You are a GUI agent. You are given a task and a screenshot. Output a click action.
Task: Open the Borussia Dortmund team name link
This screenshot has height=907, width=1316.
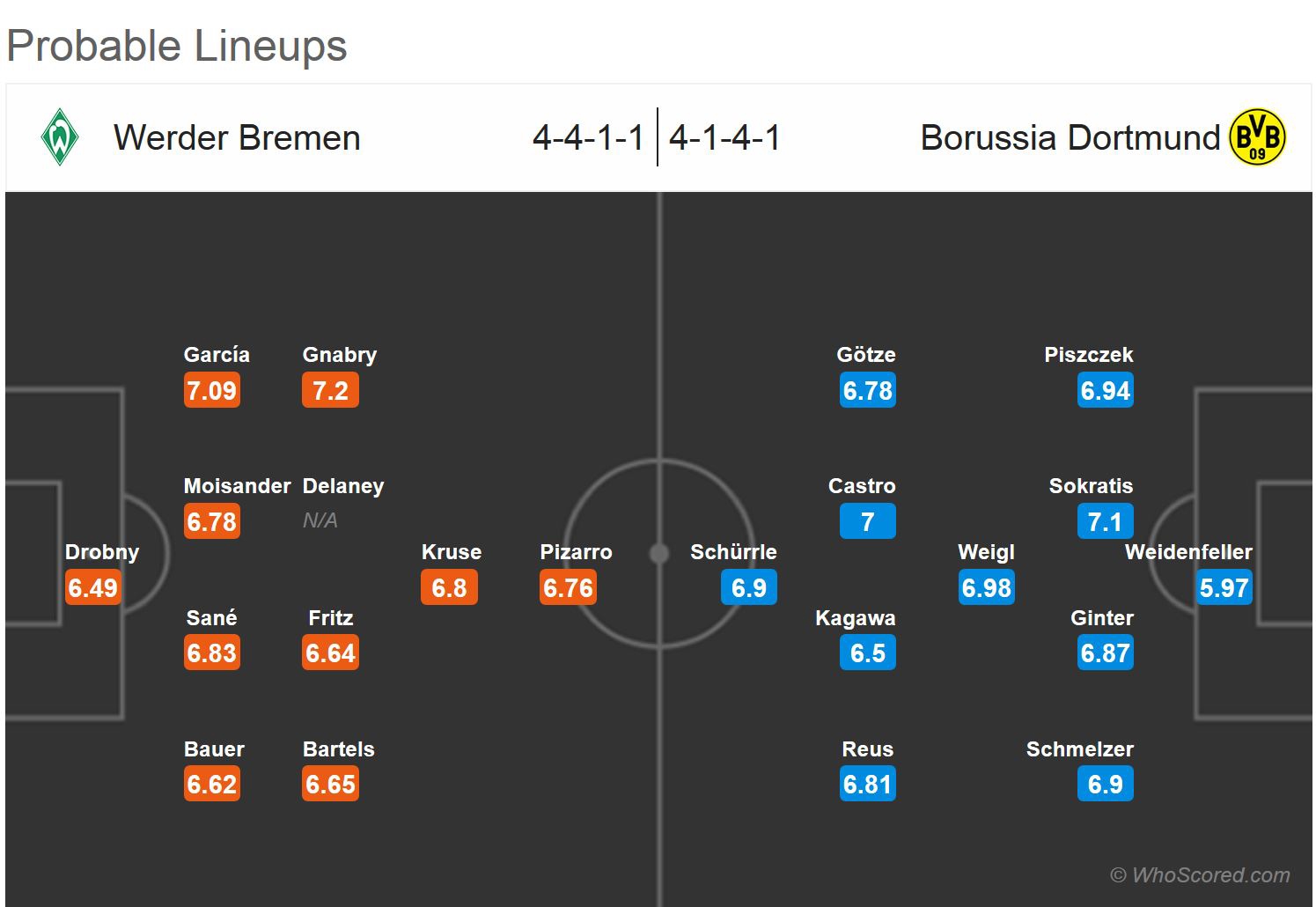tap(1070, 138)
